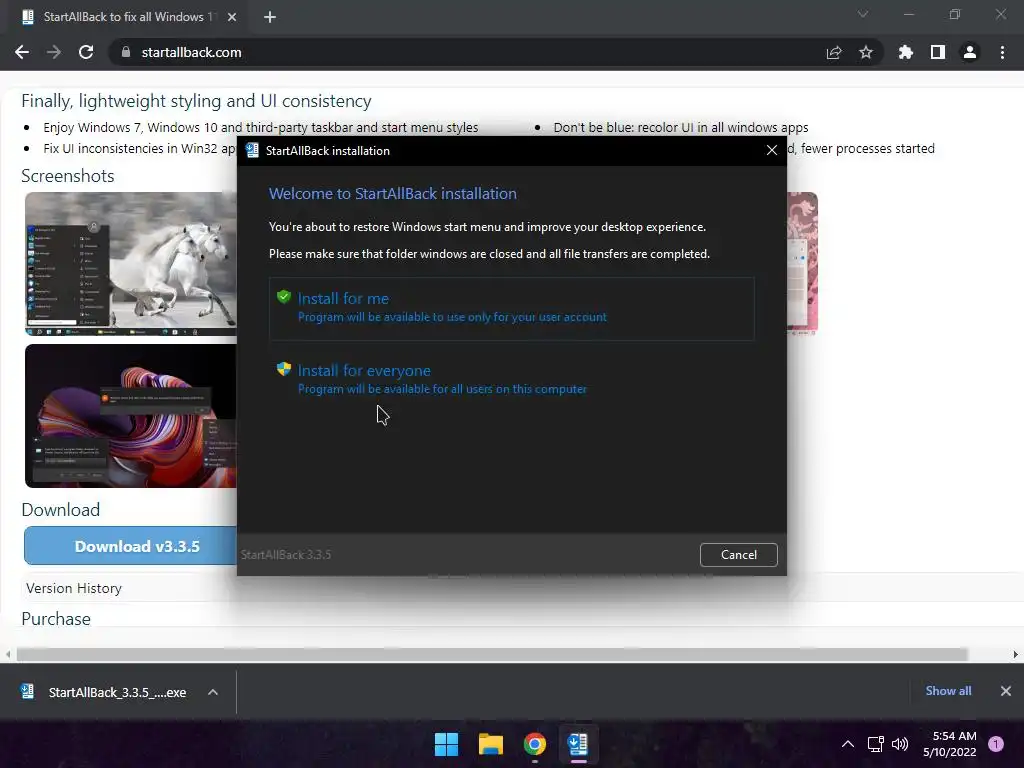The image size is (1024, 768).
Task: Click the Download v3.3.5 button
Action: pos(131,546)
